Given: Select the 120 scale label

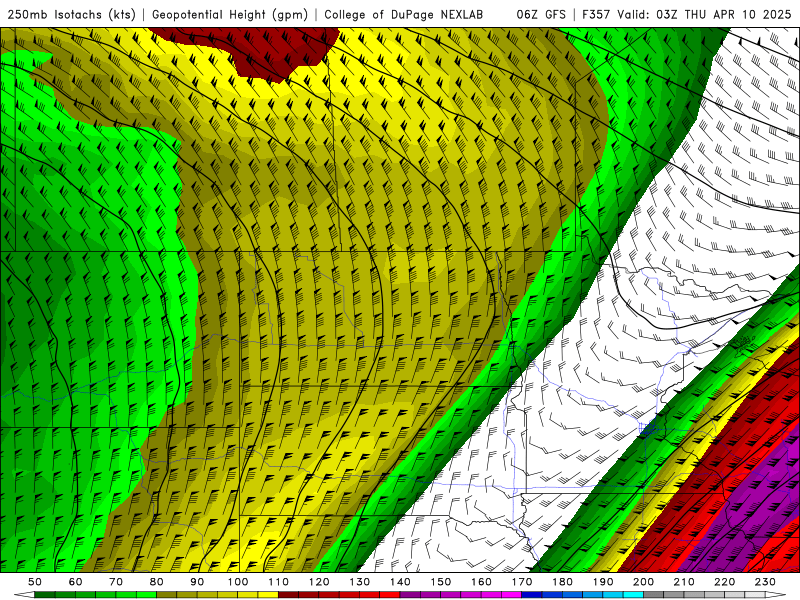Looking at the screenshot, I should coord(319,582).
